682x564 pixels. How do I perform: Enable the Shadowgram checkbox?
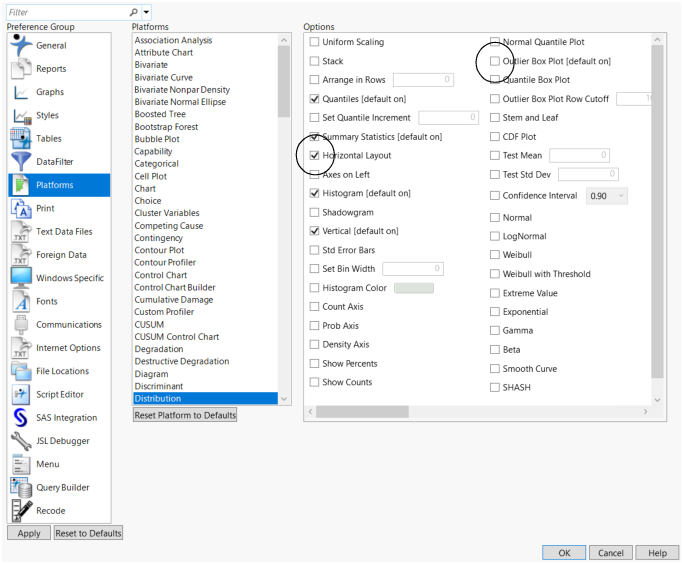(314, 212)
